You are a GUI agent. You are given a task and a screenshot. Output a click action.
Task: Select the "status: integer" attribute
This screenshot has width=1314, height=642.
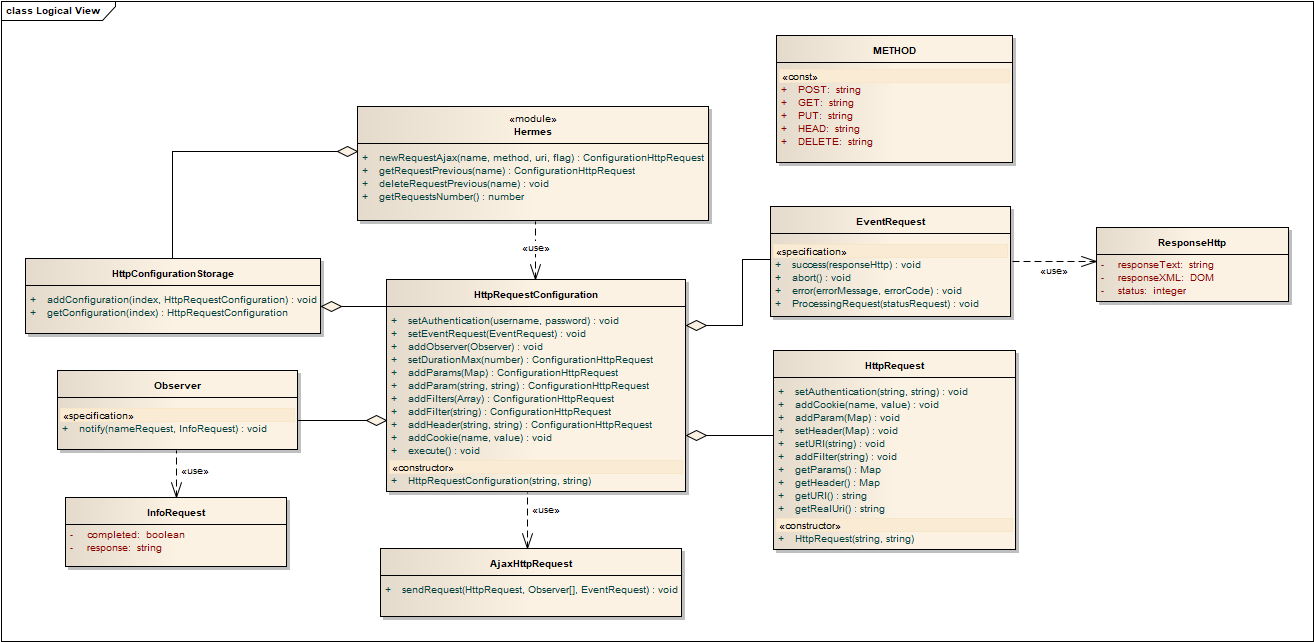(x=1152, y=291)
